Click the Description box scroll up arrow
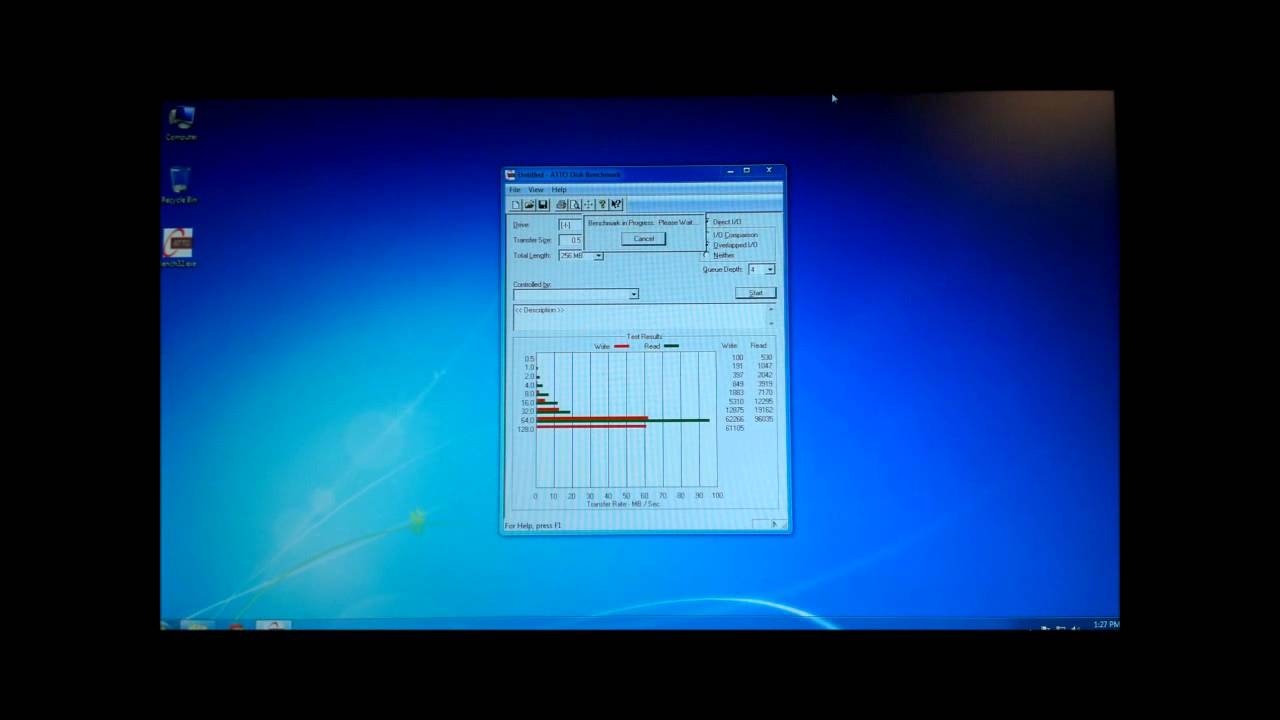The image size is (1280, 720). (x=771, y=308)
